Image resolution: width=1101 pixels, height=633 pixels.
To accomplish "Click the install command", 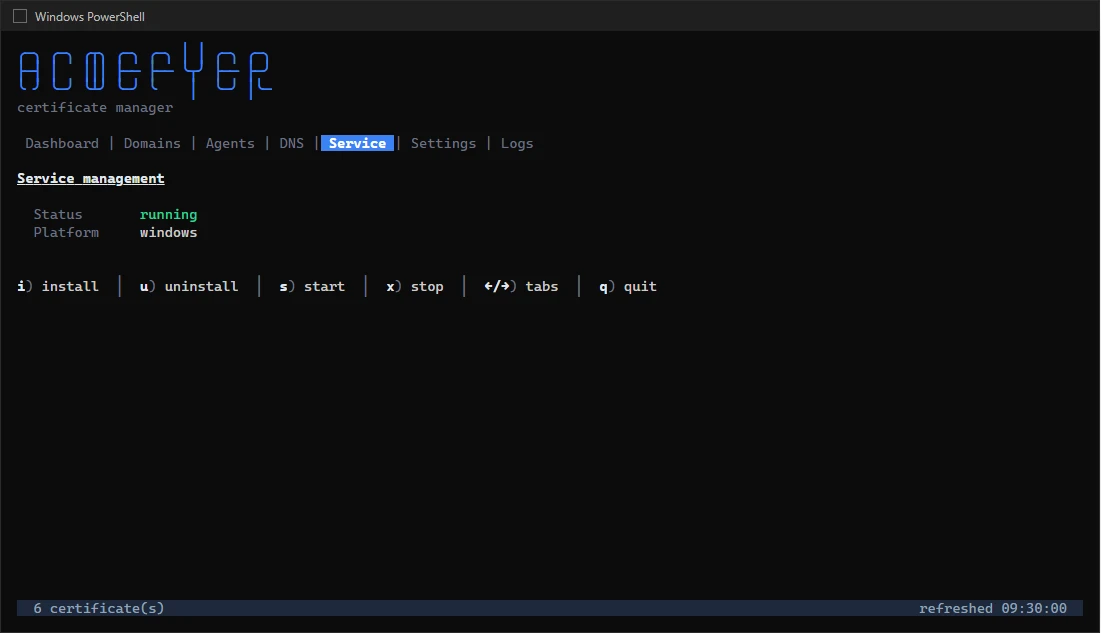I will pyautogui.click(x=58, y=287).
